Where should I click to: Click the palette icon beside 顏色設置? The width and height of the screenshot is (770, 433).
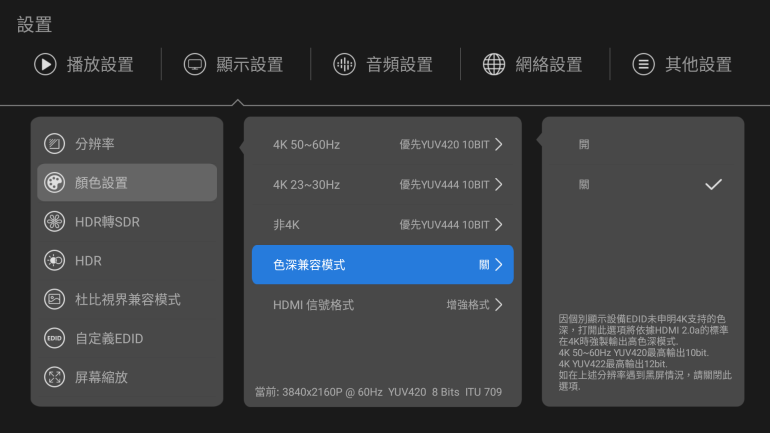(x=55, y=183)
